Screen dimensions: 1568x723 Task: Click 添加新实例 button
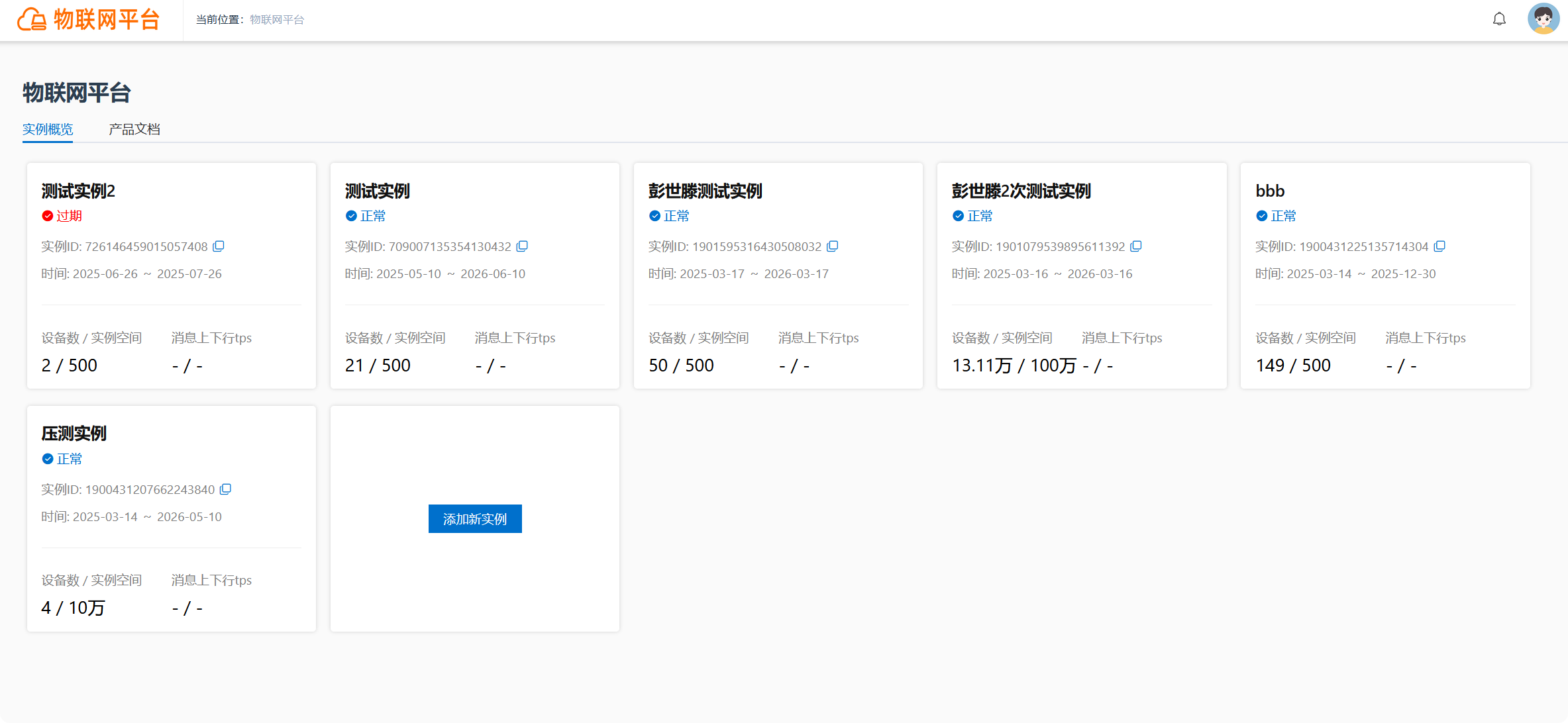pyautogui.click(x=475, y=519)
